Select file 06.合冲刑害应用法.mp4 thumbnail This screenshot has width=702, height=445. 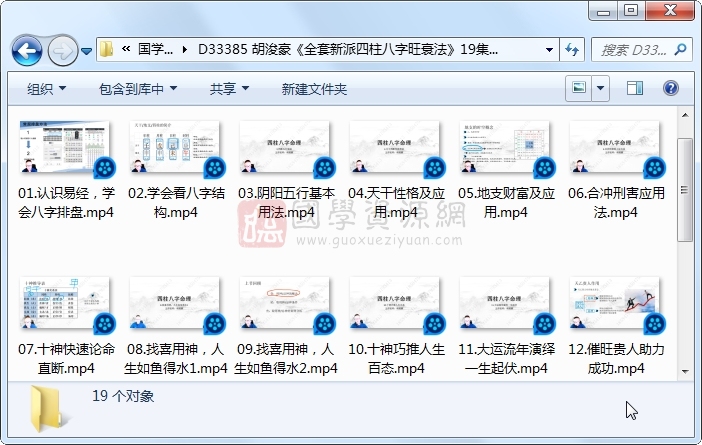pos(615,148)
